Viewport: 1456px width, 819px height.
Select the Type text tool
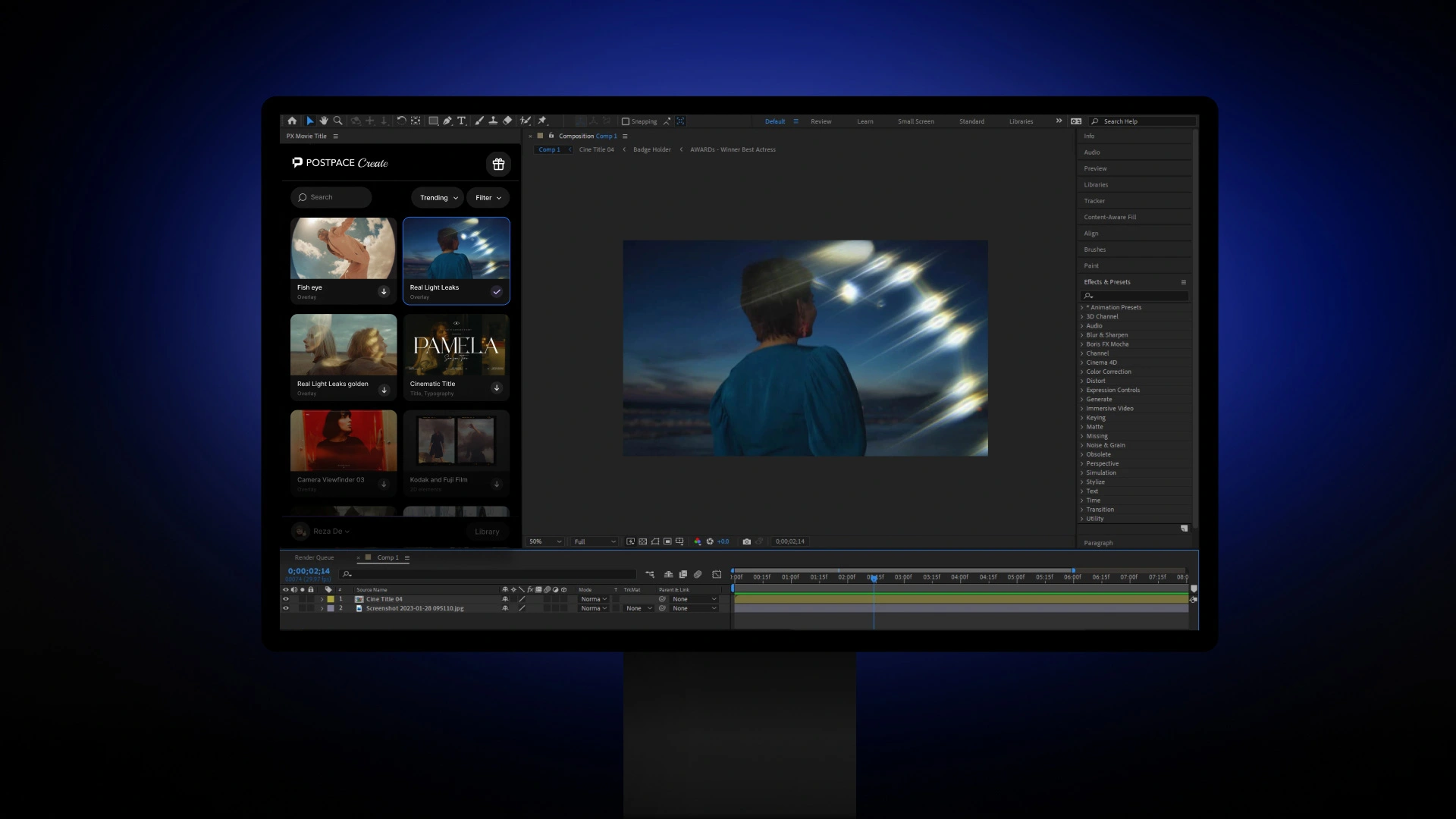tap(461, 121)
